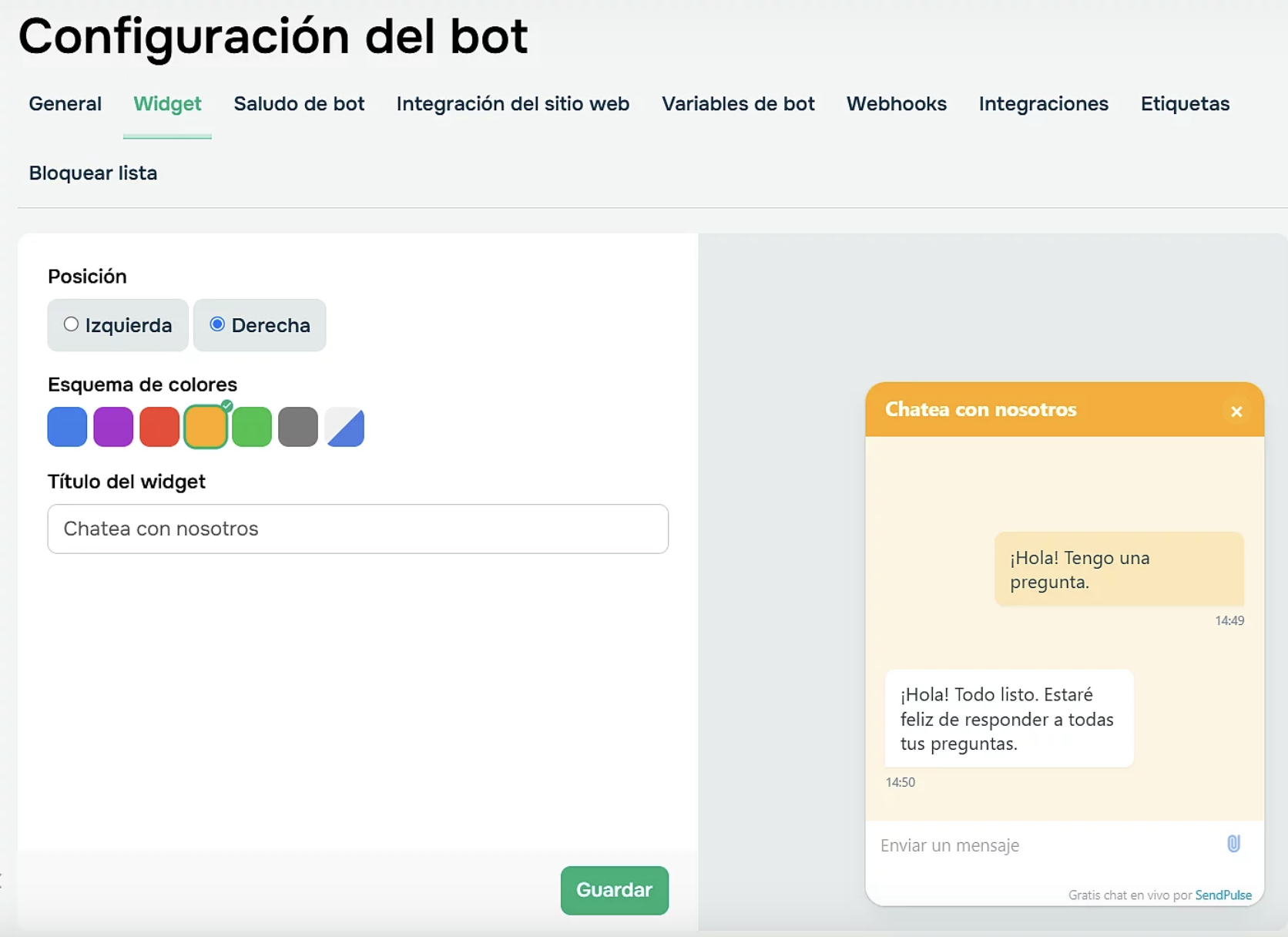Open Integración del sitio web tab
This screenshot has height=937, width=1288.
[x=512, y=104]
